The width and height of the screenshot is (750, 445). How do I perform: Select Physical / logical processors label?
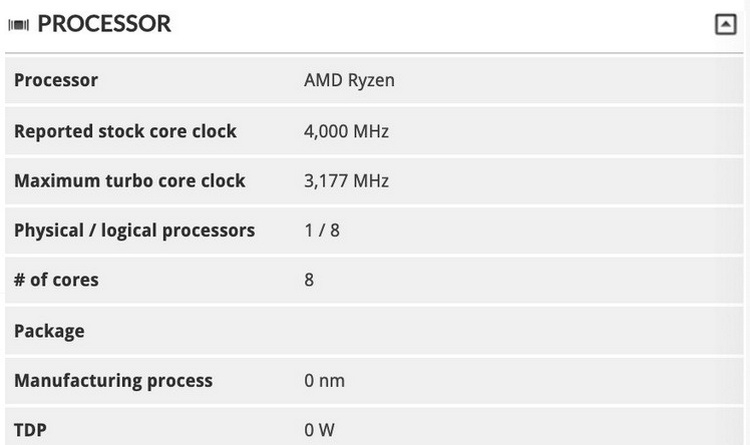(134, 231)
